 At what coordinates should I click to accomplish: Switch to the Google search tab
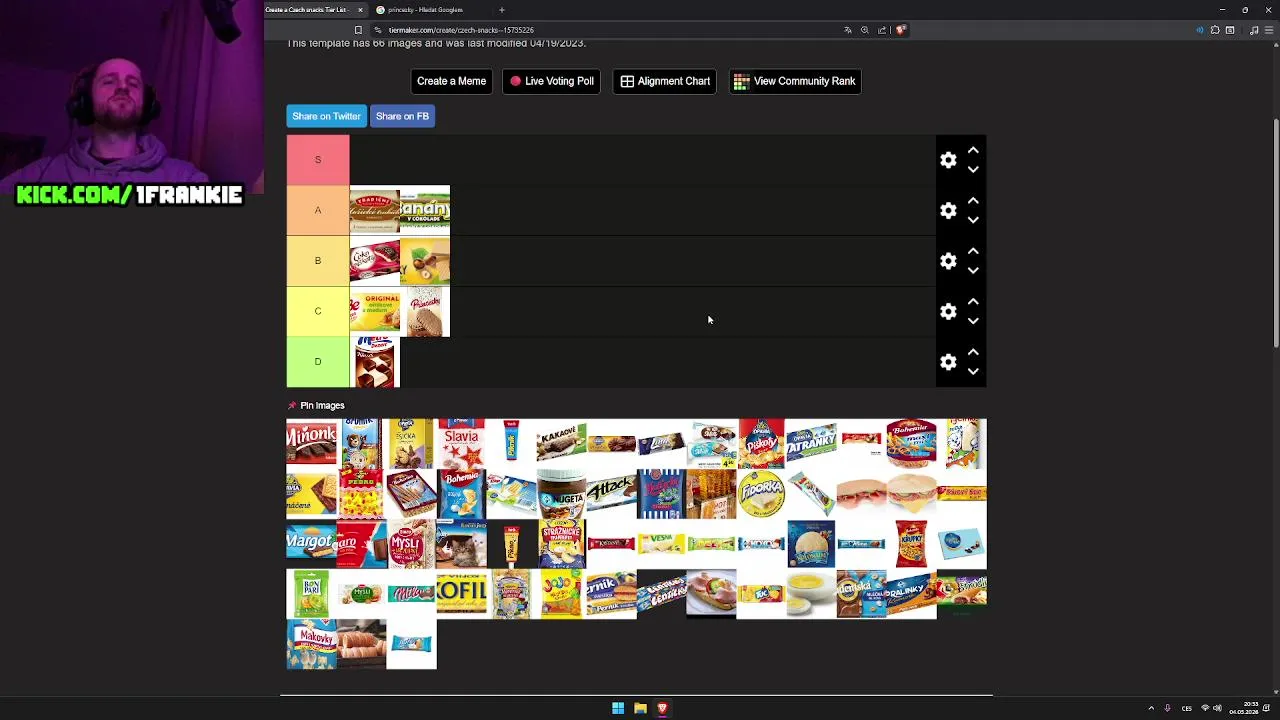[x=425, y=10]
